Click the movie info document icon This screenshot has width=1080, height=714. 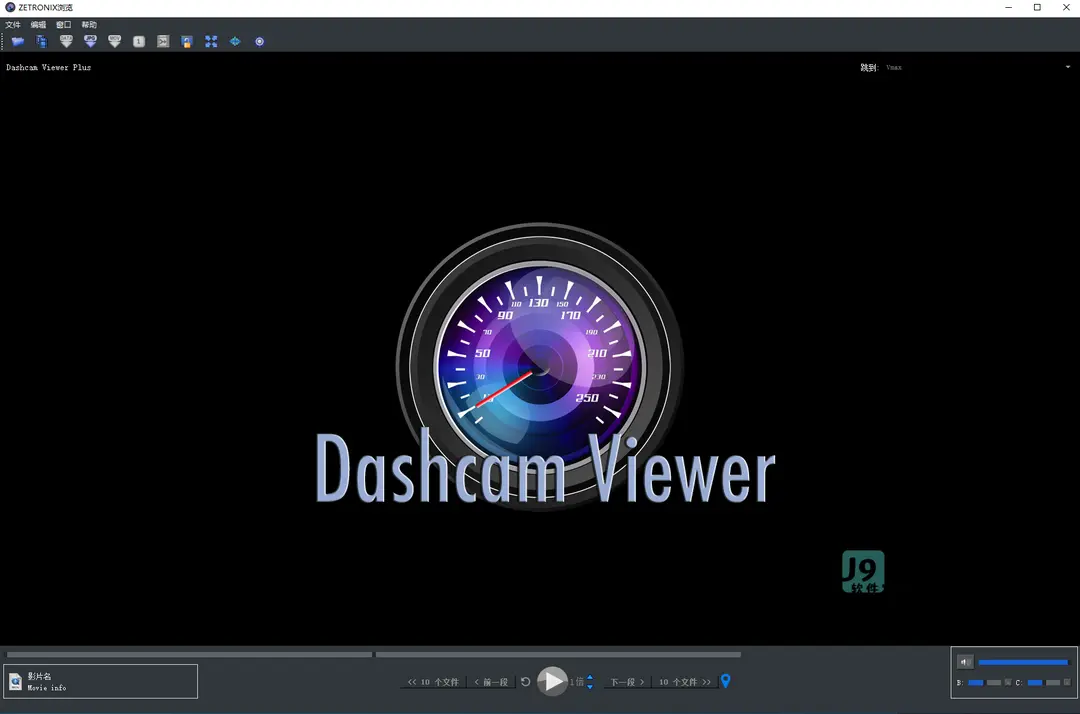pos(15,682)
